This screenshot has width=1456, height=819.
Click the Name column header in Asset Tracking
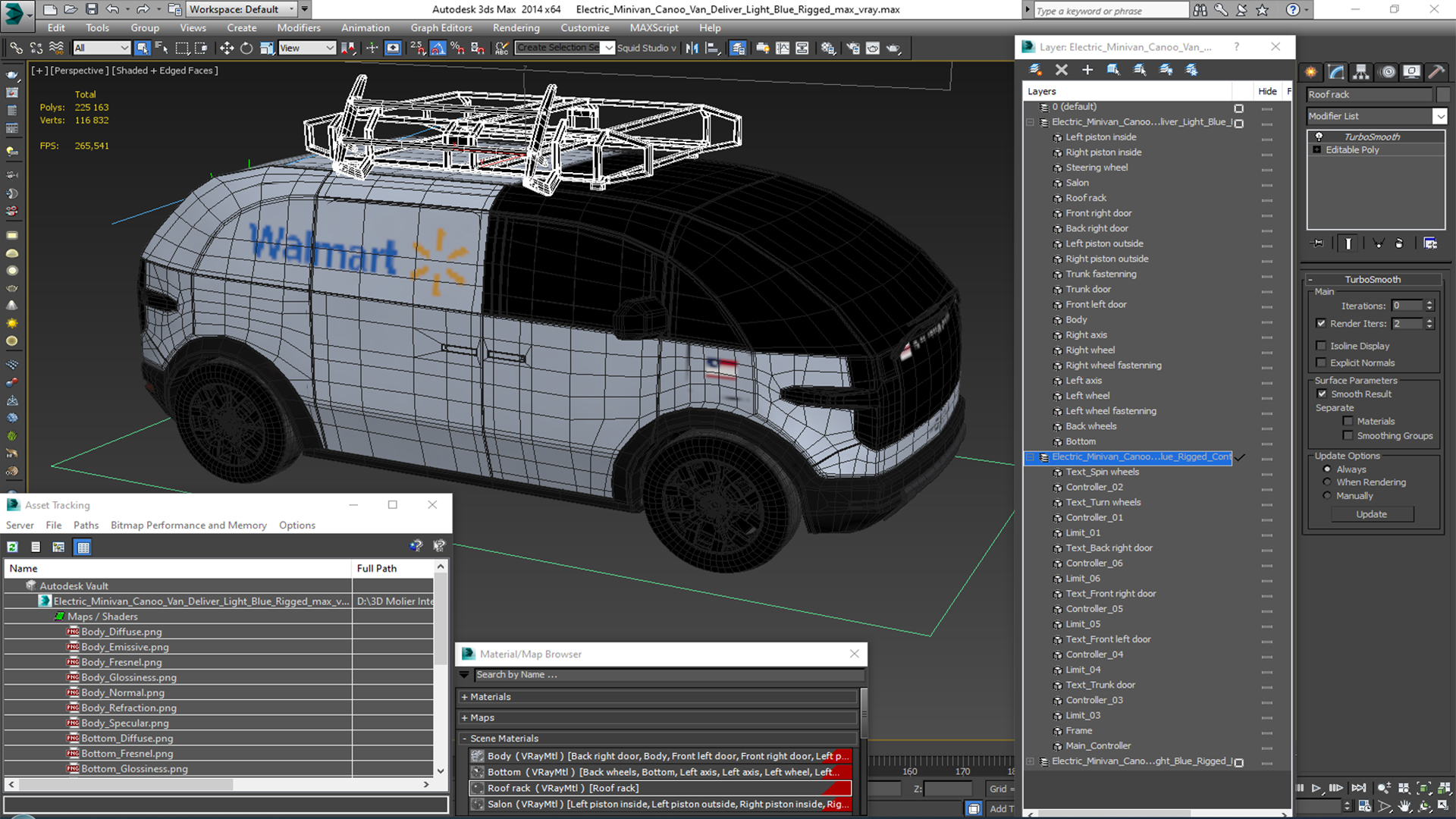(178, 568)
